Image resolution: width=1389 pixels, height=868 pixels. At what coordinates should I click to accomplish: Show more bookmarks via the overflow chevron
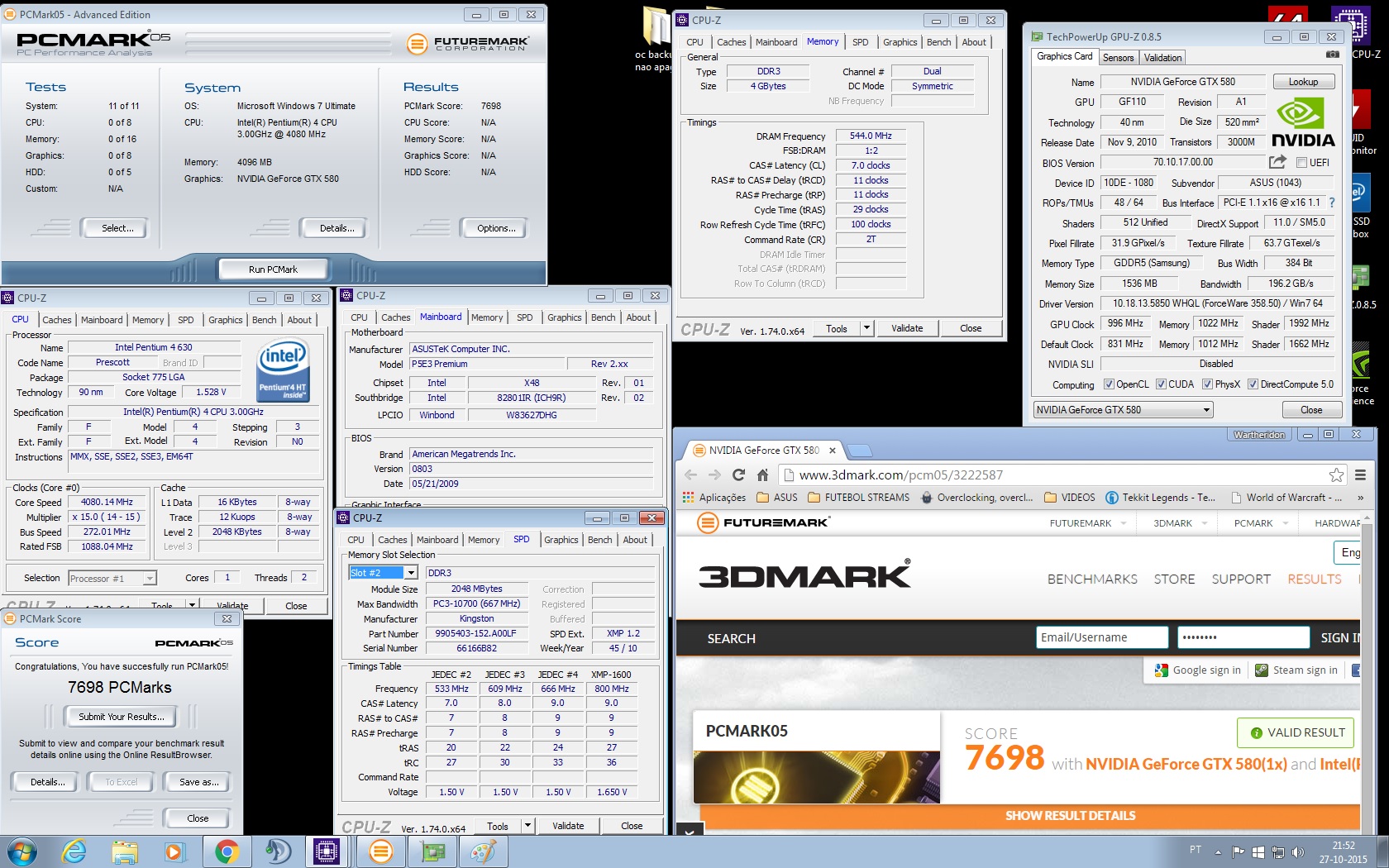pos(1360,498)
